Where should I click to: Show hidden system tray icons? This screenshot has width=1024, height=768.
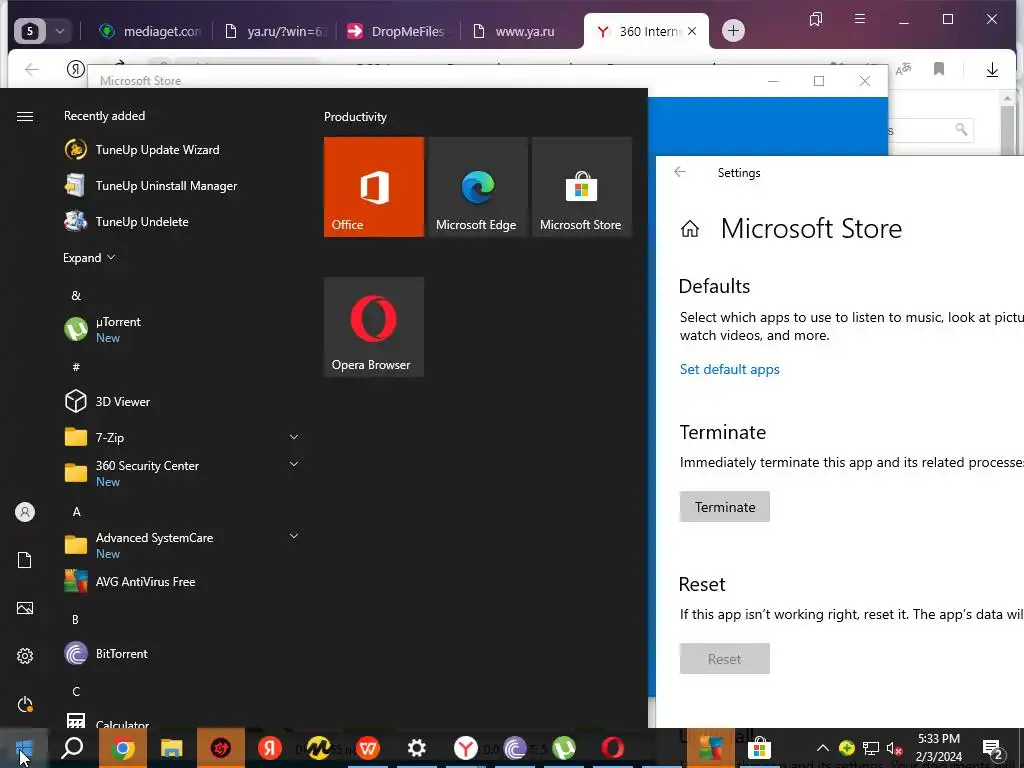pos(823,748)
